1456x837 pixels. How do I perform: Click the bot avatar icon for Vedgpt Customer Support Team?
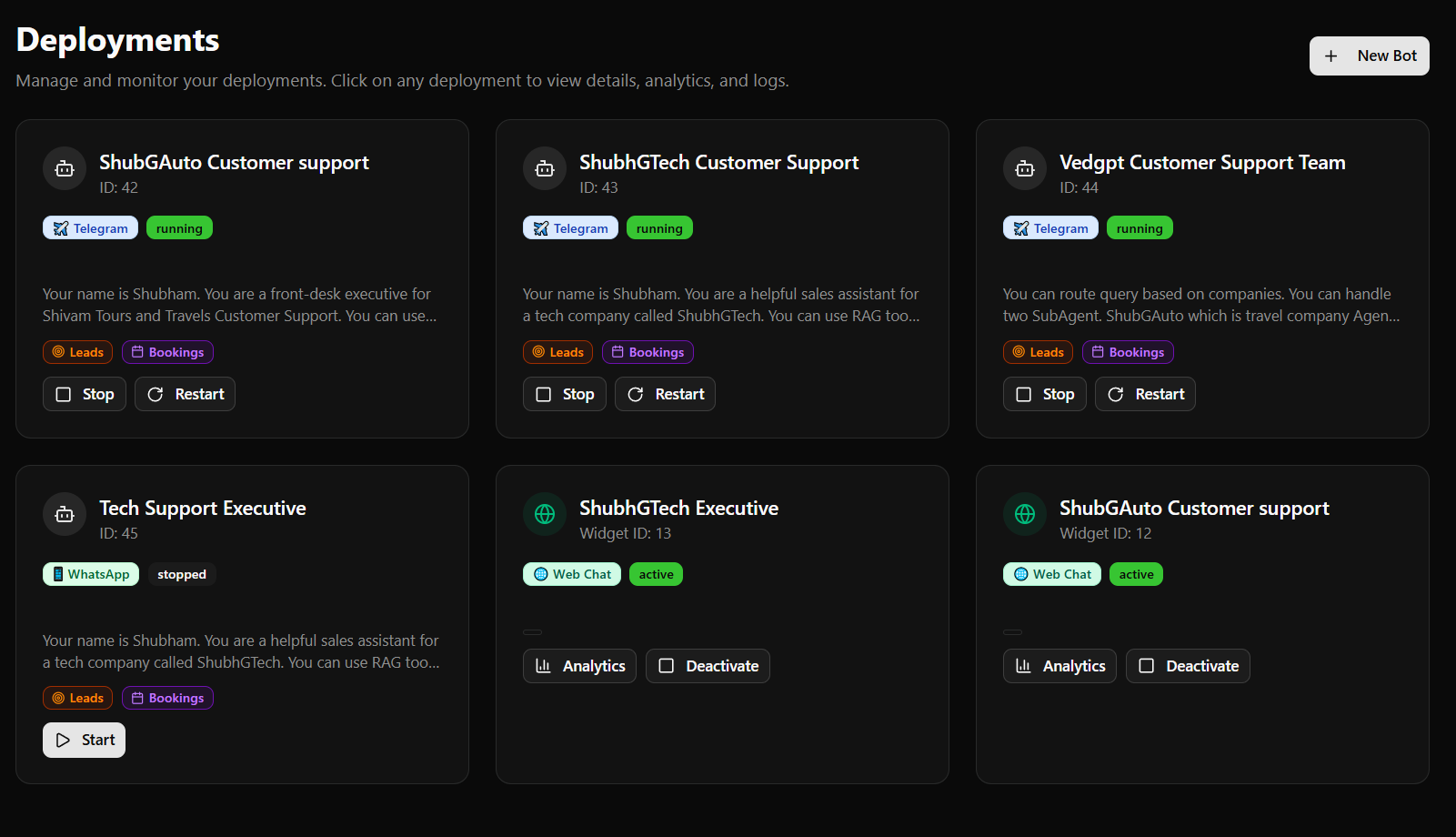pyautogui.click(x=1025, y=168)
